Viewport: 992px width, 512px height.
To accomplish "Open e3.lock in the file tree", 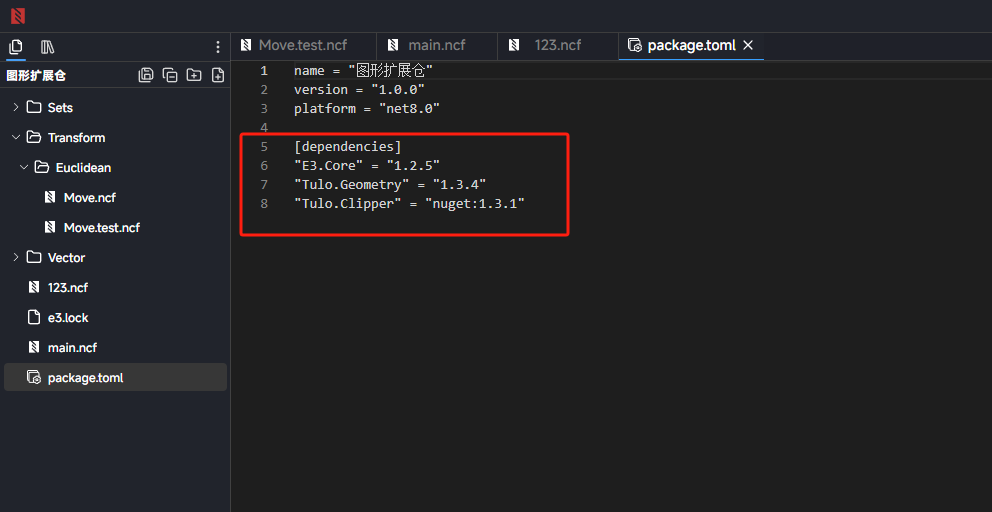I will click(x=68, y=317).
